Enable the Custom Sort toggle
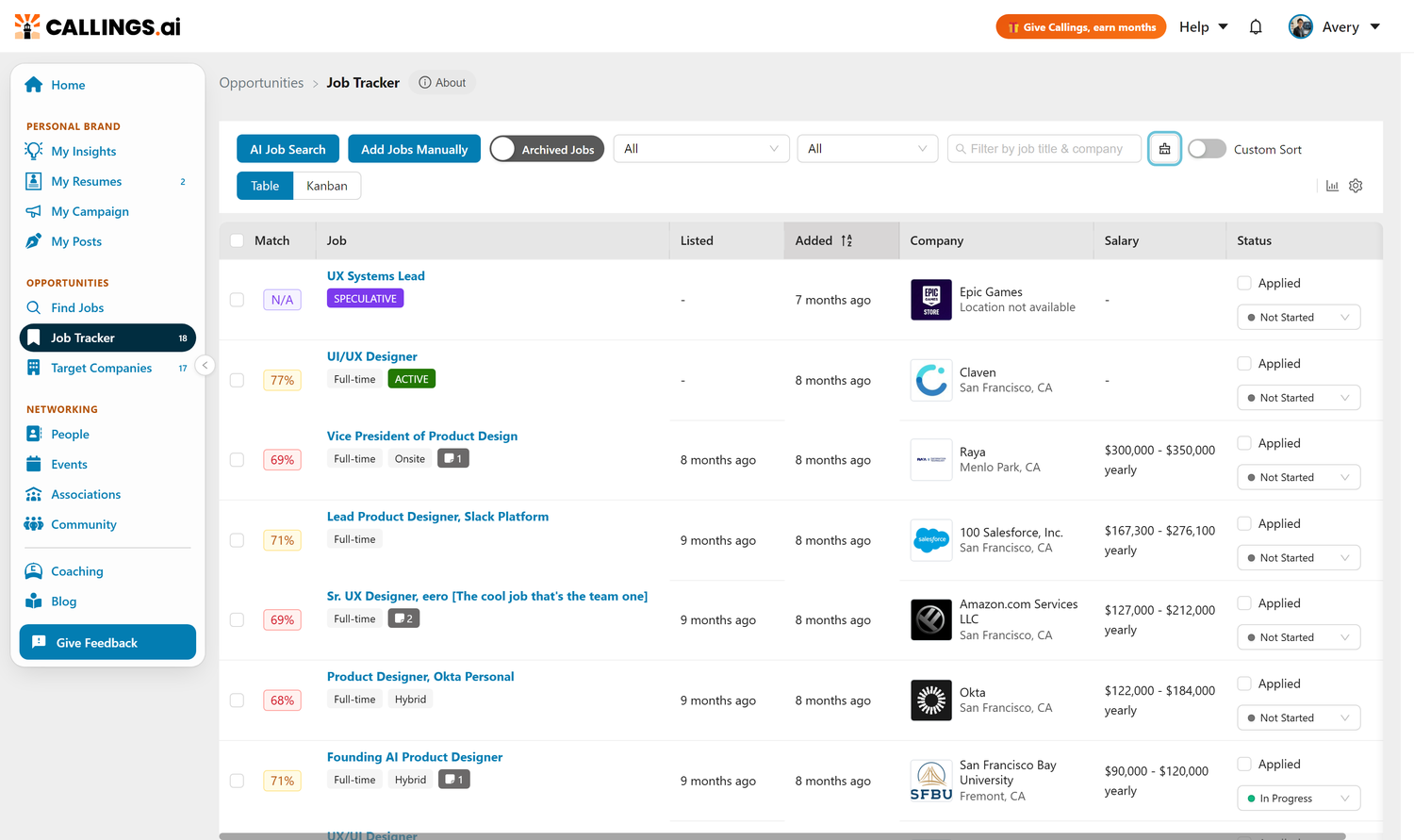The image size is (1414, 840). pyautogui.click(x=1207, y=149)
